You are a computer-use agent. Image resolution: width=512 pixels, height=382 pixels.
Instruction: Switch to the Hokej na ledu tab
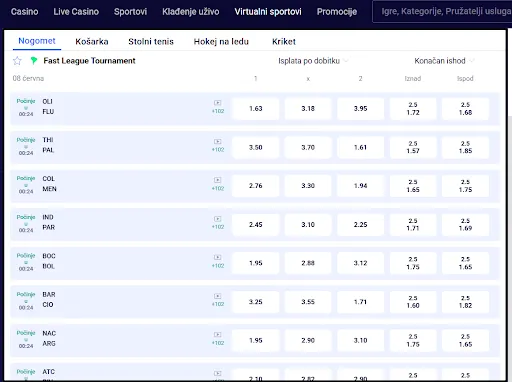coord(221,42)
